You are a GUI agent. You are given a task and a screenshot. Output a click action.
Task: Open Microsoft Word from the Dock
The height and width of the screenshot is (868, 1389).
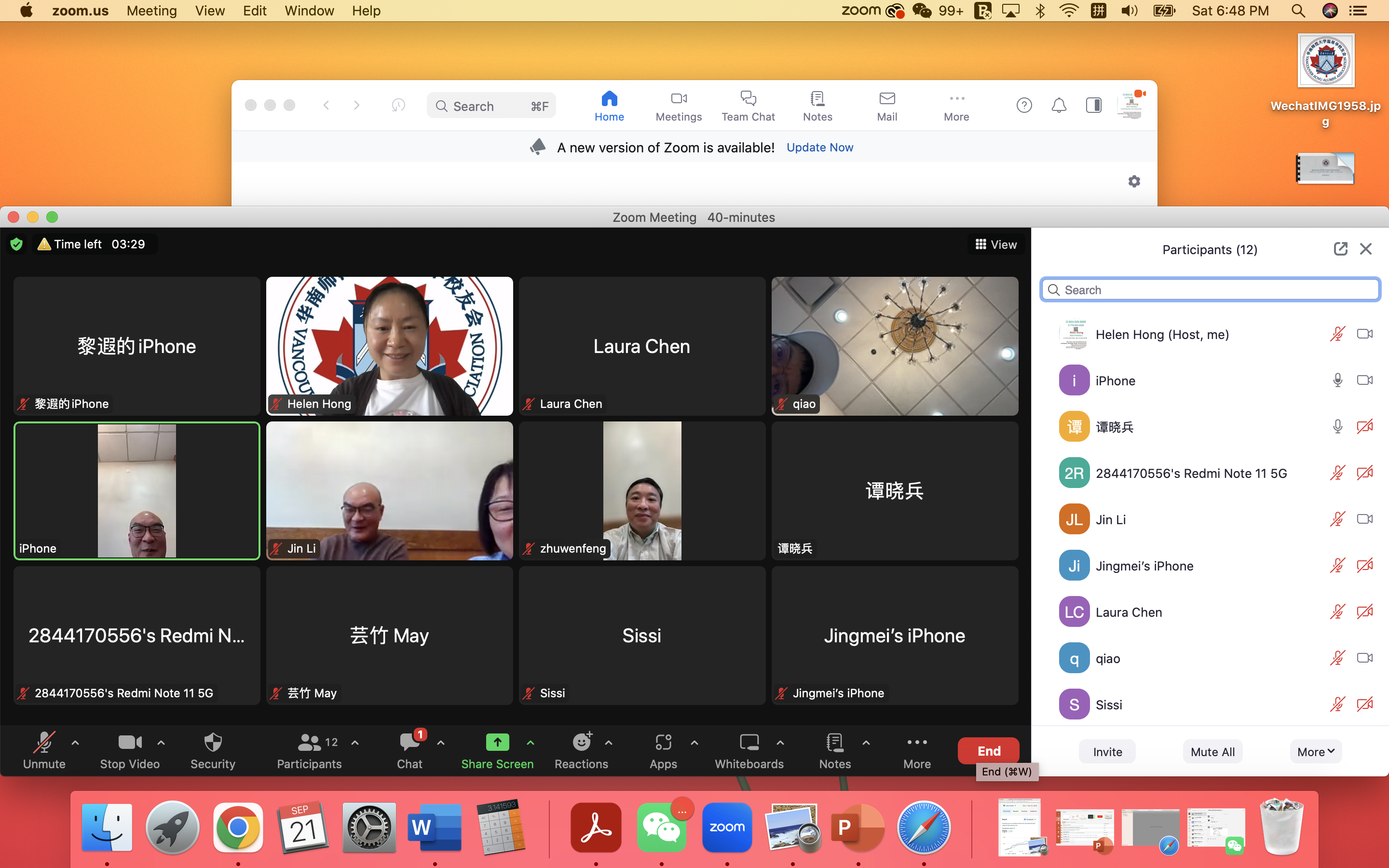coord(435,827)
